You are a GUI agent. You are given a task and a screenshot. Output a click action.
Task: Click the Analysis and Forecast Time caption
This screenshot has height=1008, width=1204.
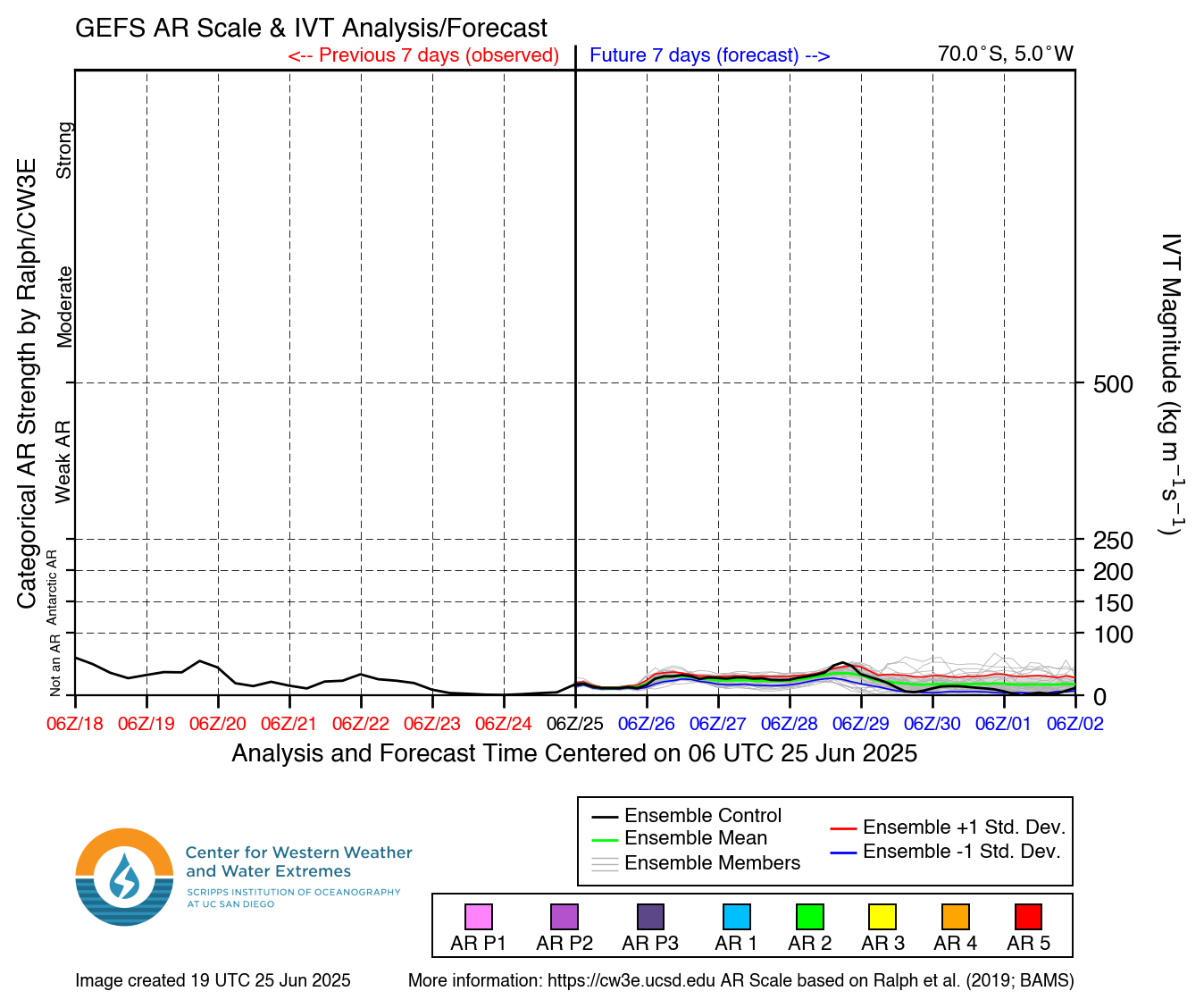coord(574,753)
